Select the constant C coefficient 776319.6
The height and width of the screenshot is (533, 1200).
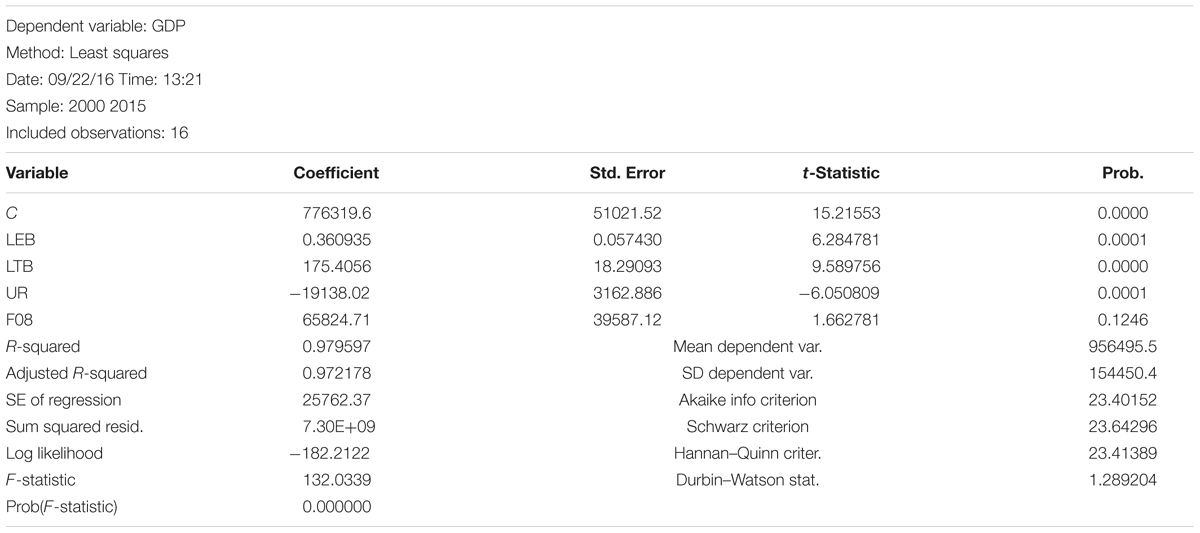coord(337,213)
